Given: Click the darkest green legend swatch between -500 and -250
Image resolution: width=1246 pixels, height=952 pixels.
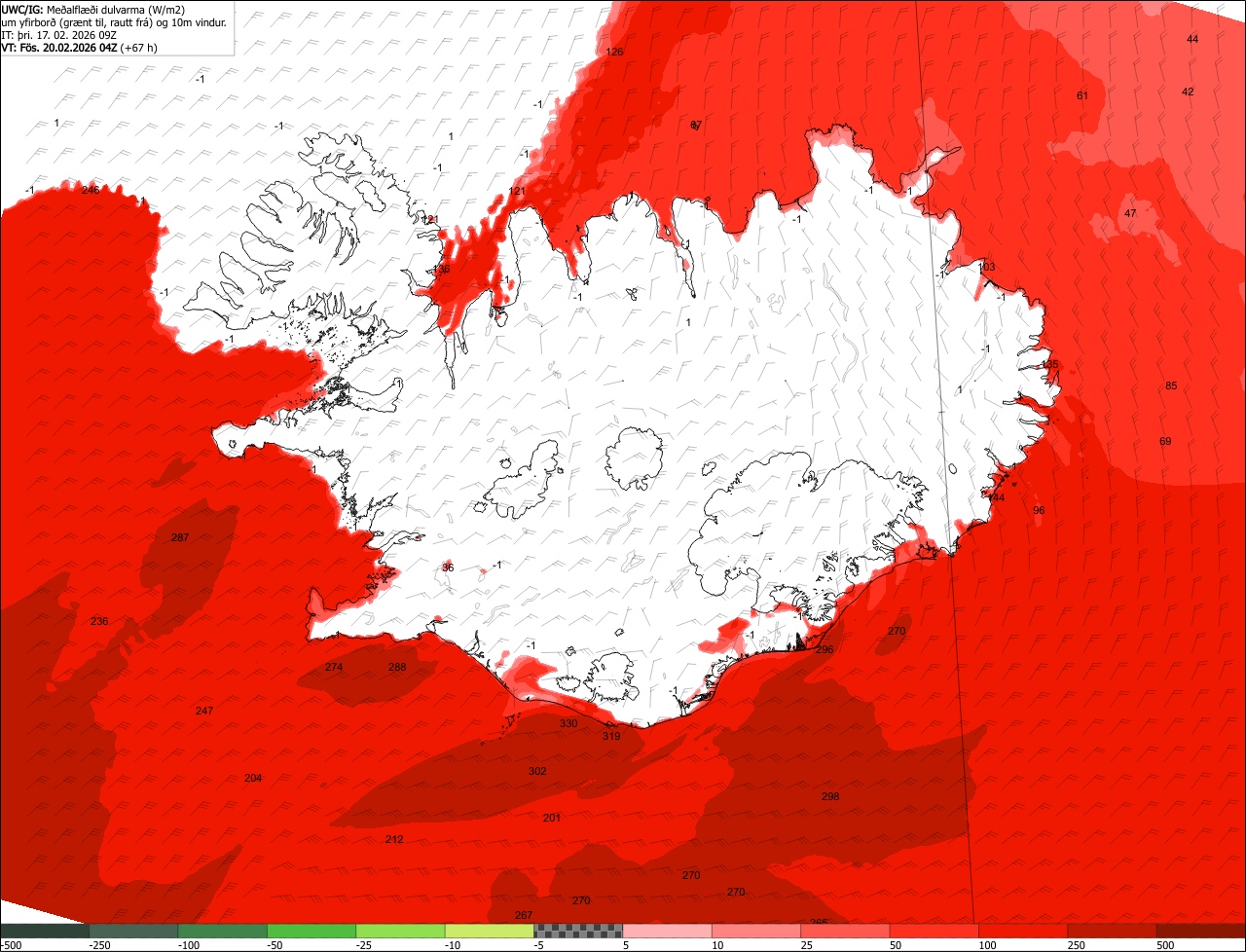Looking at the screenshot, I should tap(44, 931).
